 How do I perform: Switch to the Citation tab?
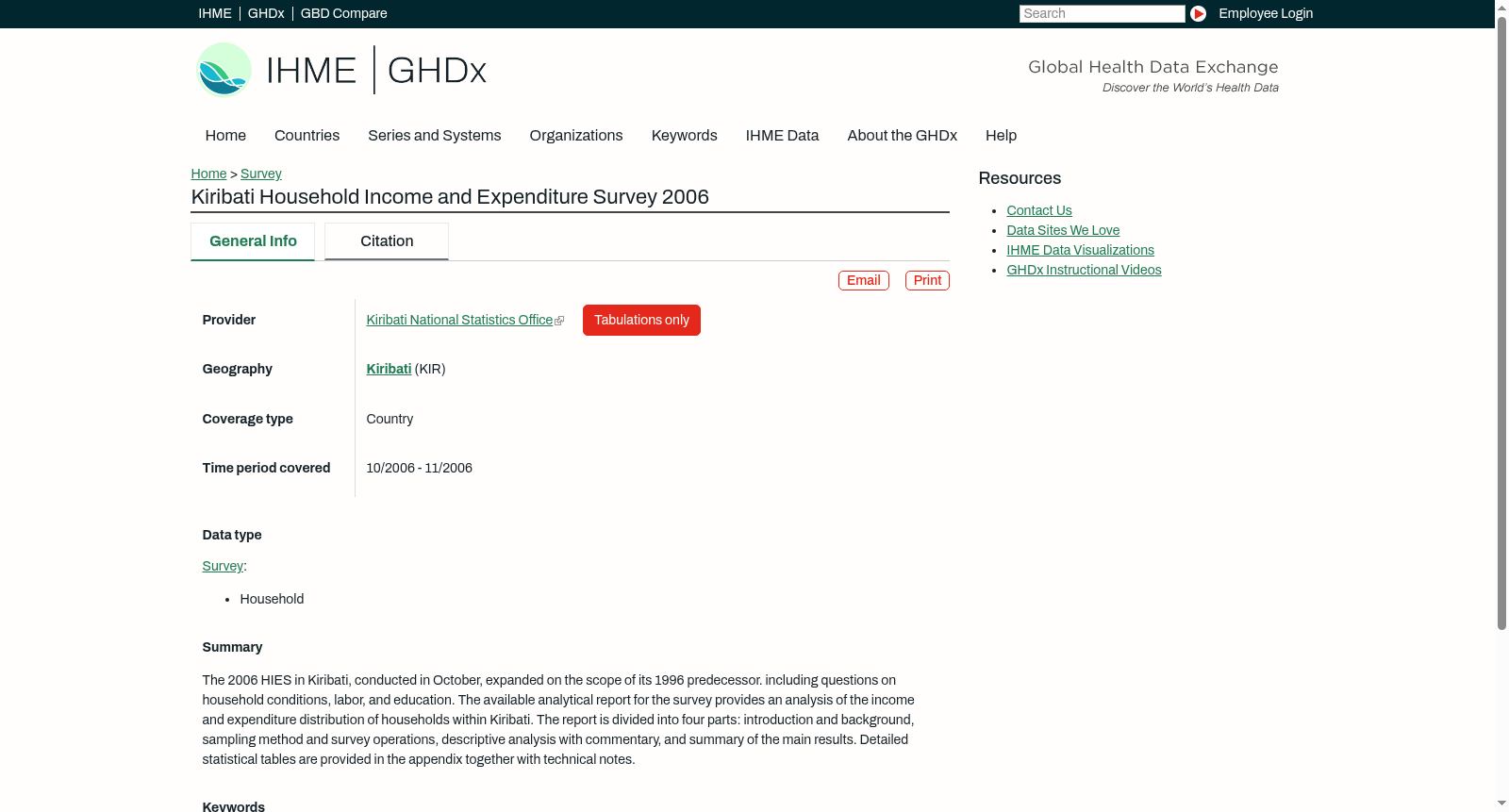pyautogui.click(x=387, y=241)
